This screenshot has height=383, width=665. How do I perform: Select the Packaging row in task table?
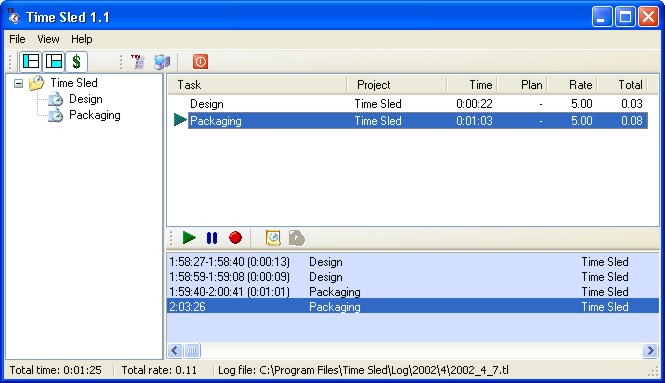418,121
